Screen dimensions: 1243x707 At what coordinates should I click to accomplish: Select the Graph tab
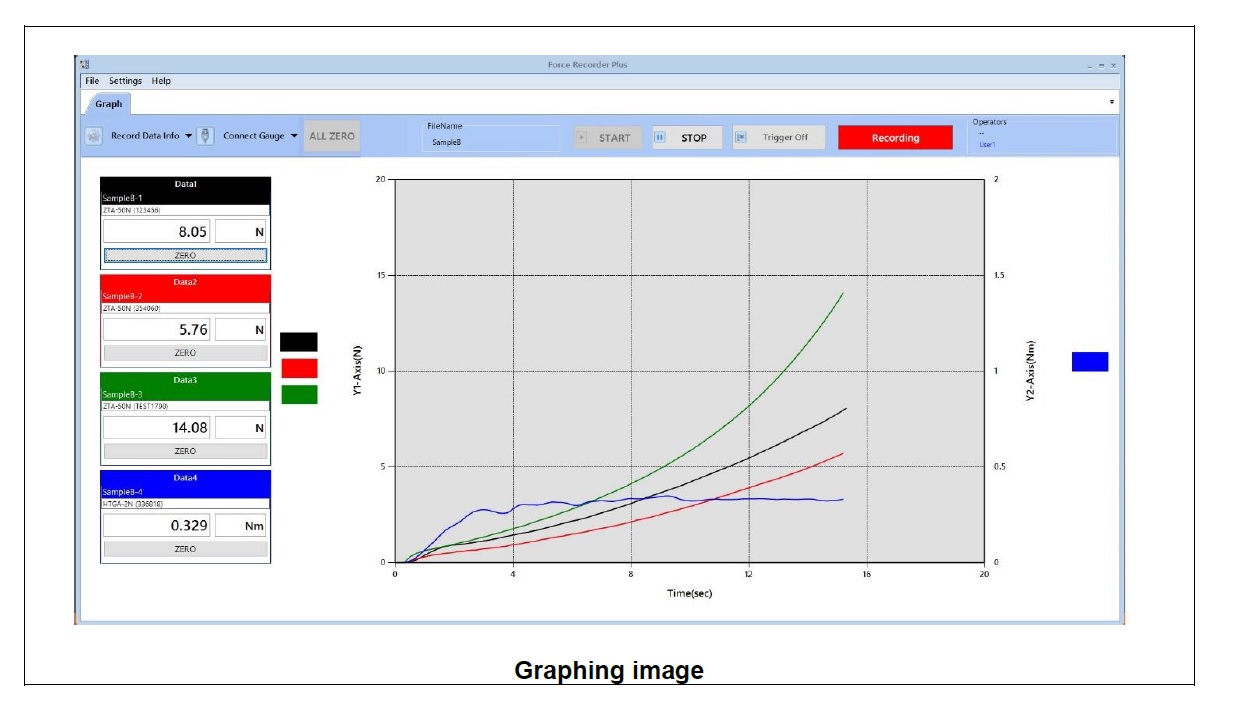coord(108,103)
